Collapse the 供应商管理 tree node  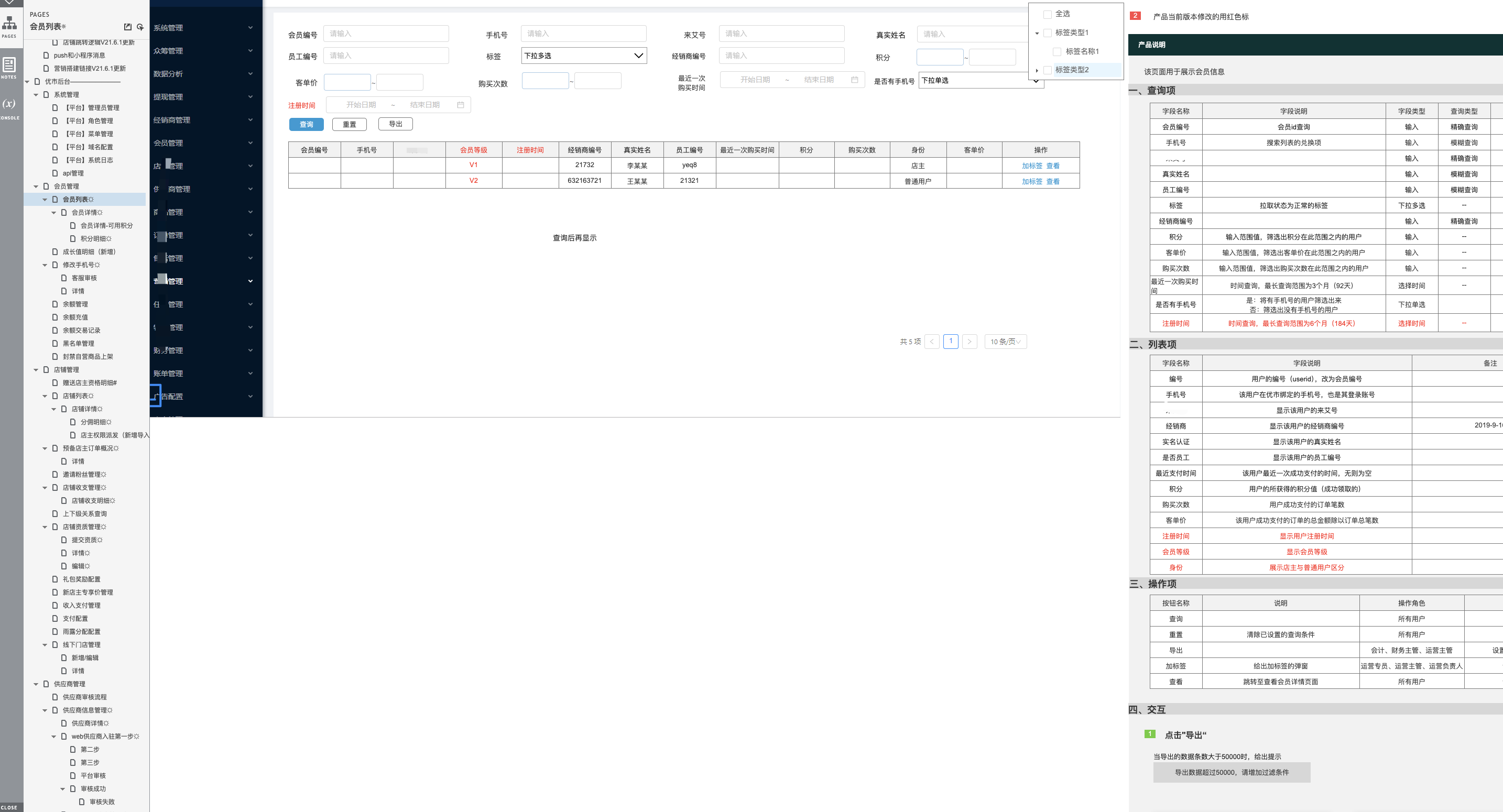click(36, 684)
